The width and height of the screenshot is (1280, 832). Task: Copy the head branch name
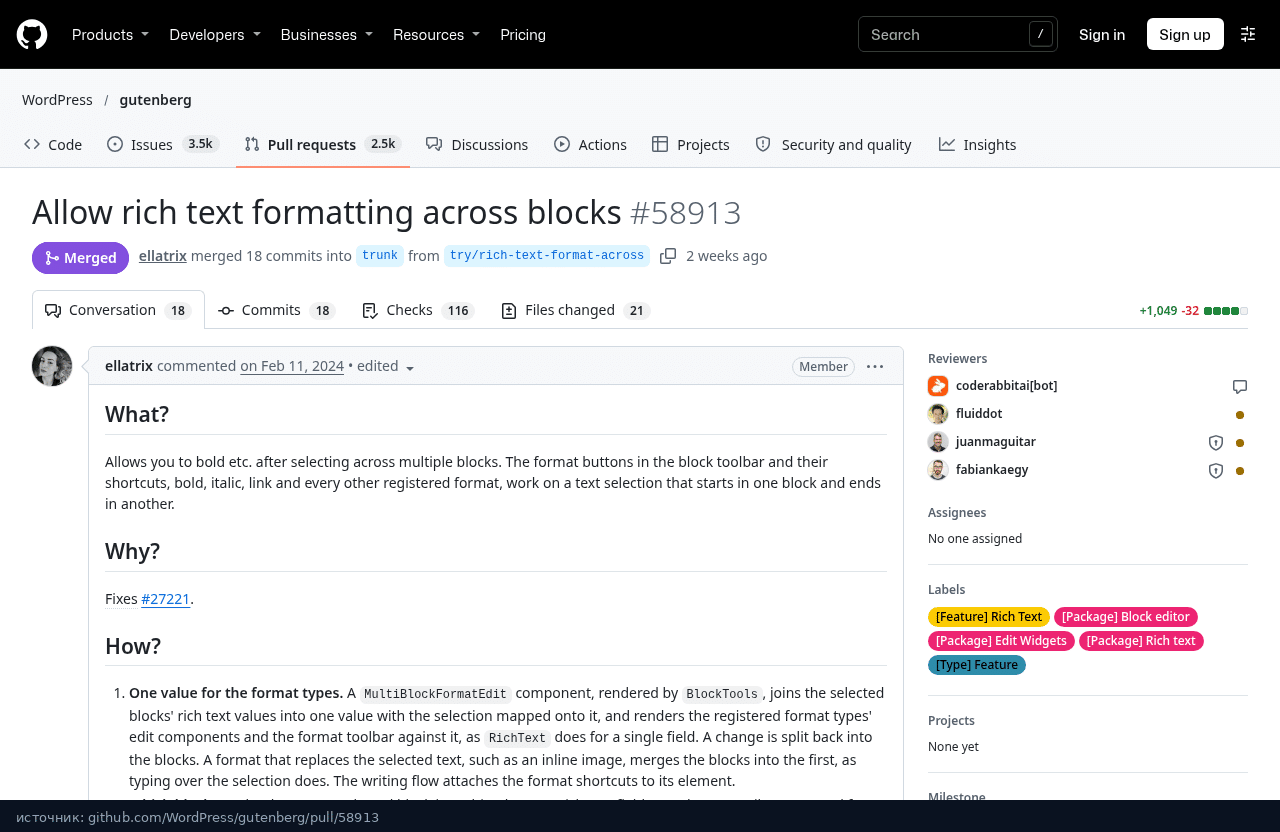point(668,256)
